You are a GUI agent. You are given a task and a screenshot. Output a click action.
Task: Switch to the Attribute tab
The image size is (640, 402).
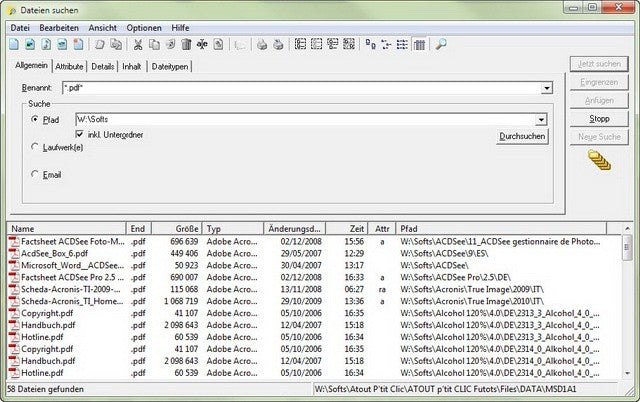[x=69, y=67]
